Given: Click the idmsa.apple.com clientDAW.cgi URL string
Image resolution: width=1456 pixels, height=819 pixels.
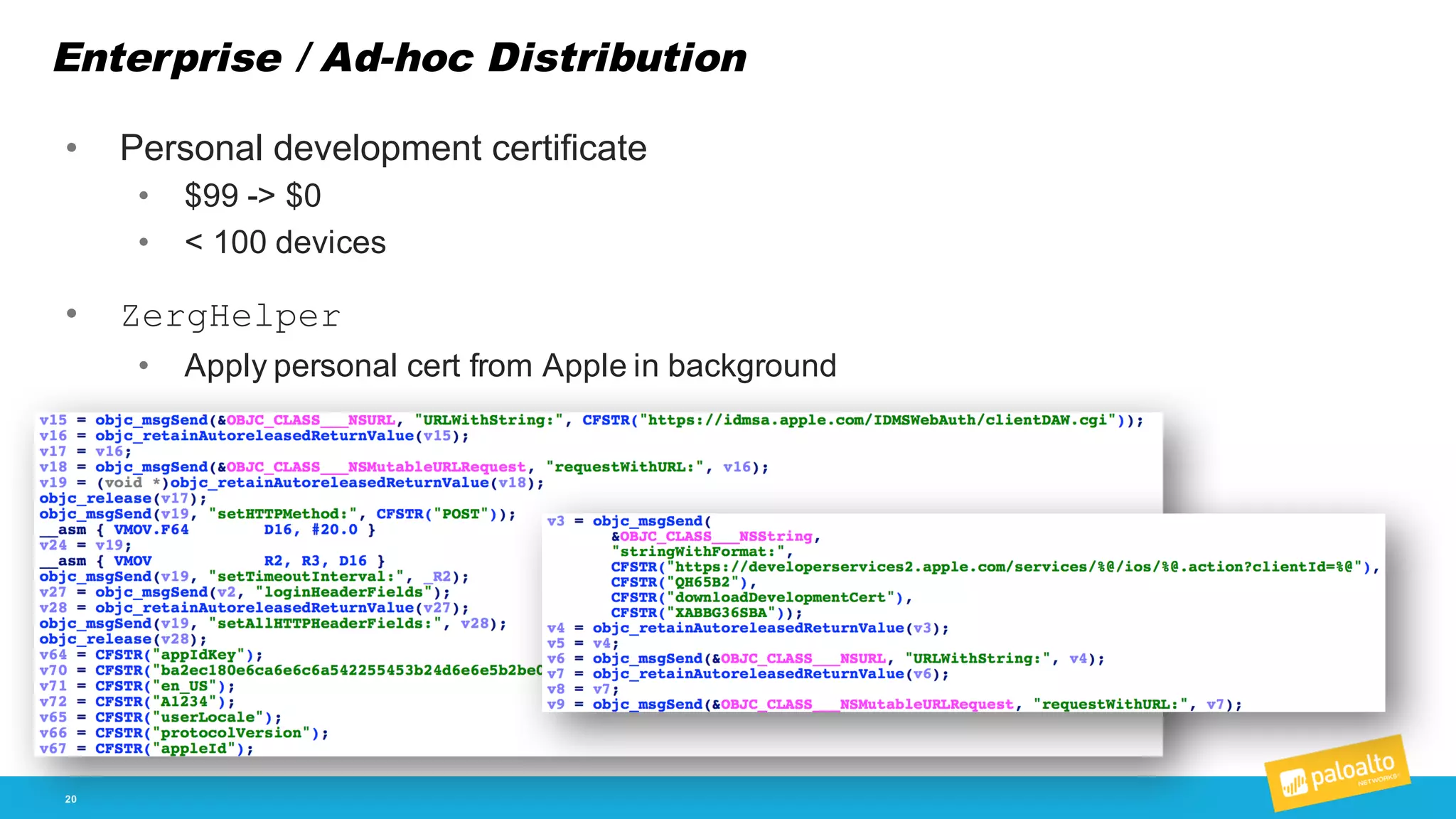Looking at the screenshot, I should coord(877,420).
